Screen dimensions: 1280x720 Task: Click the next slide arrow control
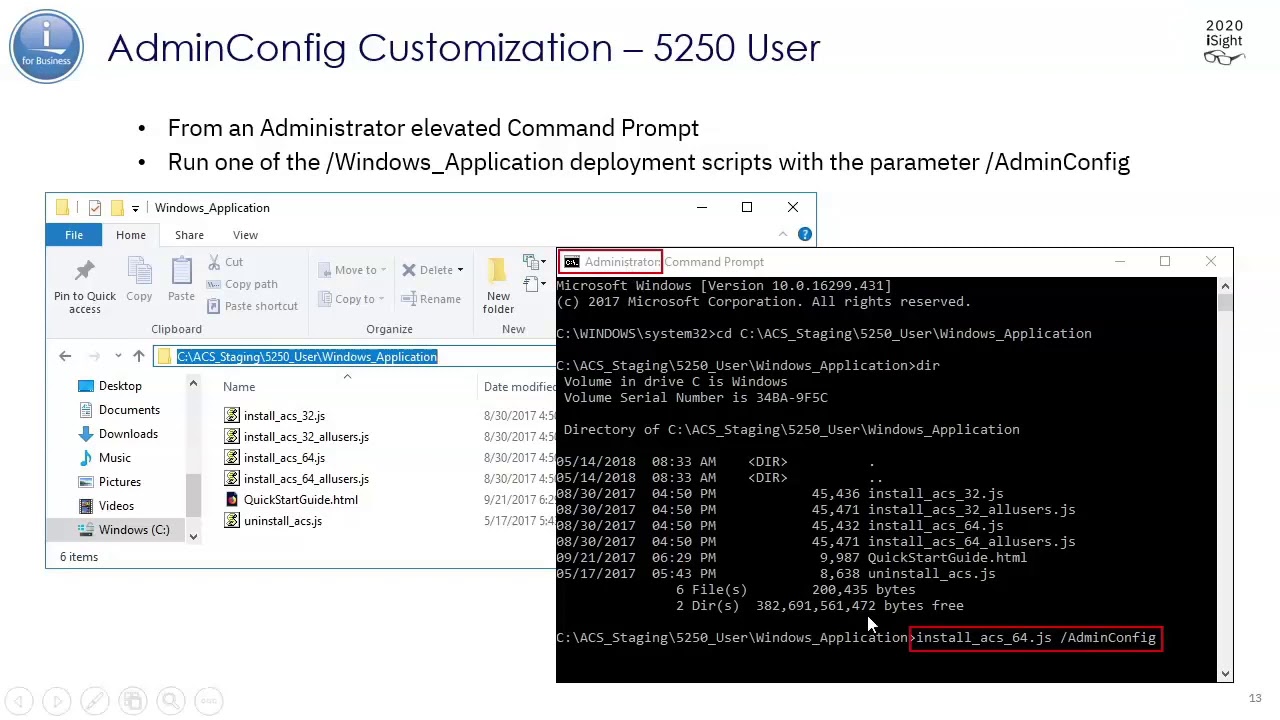pyautogui.click(x=57, y=701)
